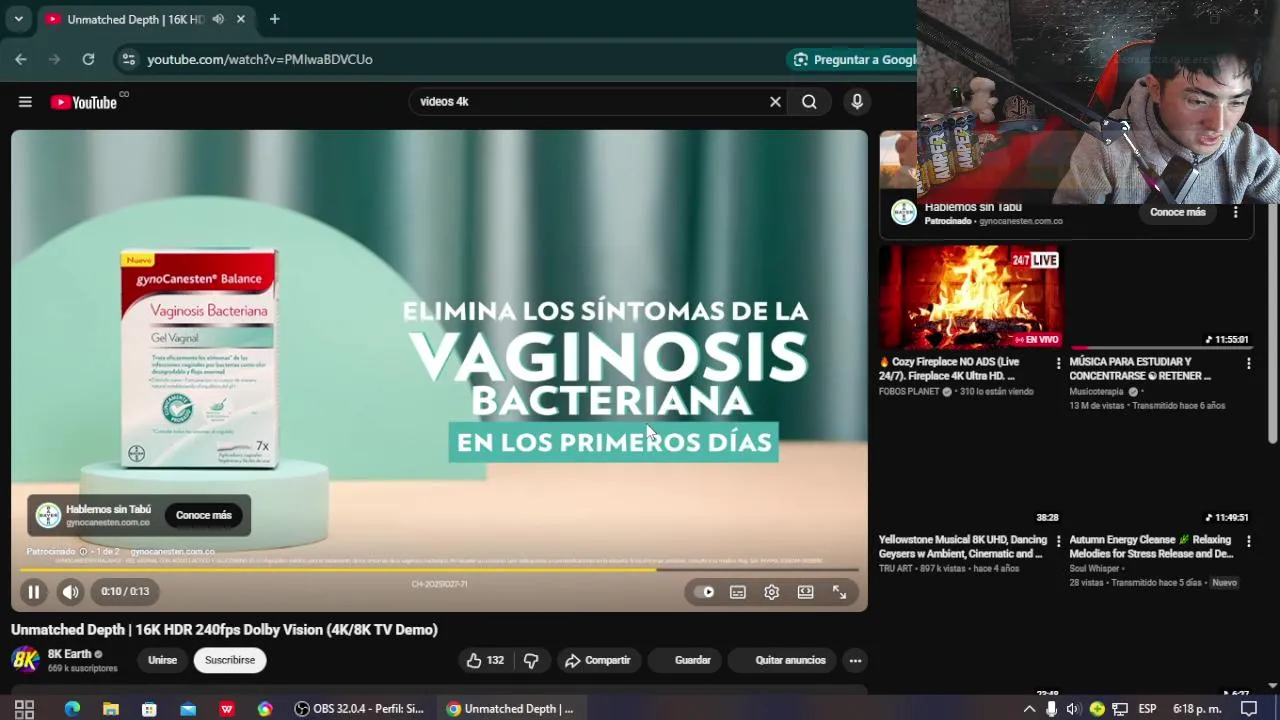Click Preguntar a Google Lens button
Screen dimensions: 1280x720
coord(852,59)
